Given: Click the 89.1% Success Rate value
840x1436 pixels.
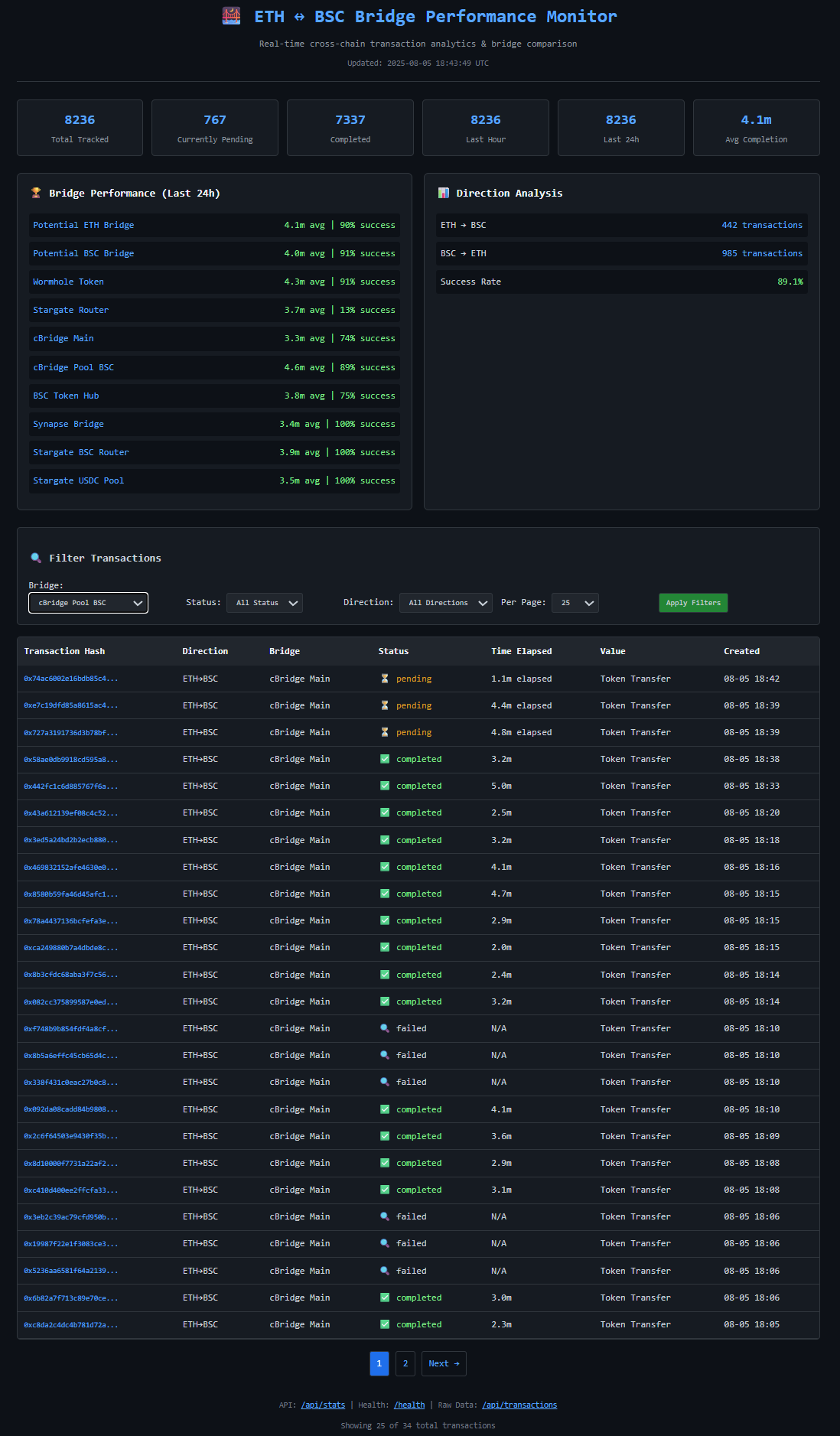Looking at the screenshot, I should tap(790, 282).
